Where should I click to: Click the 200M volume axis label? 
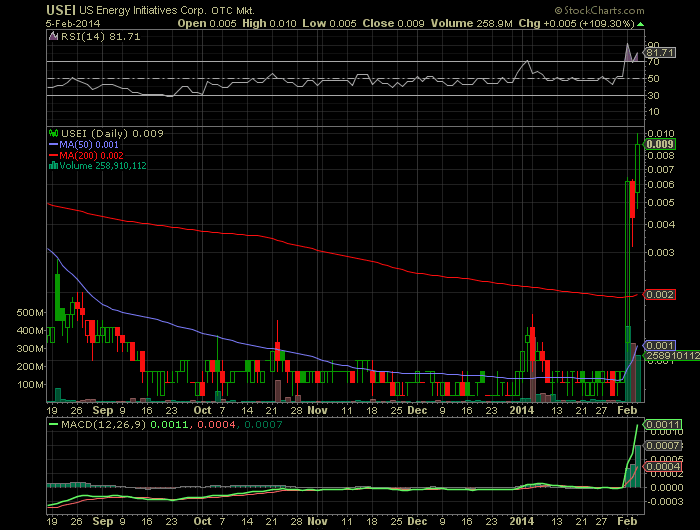30,367
